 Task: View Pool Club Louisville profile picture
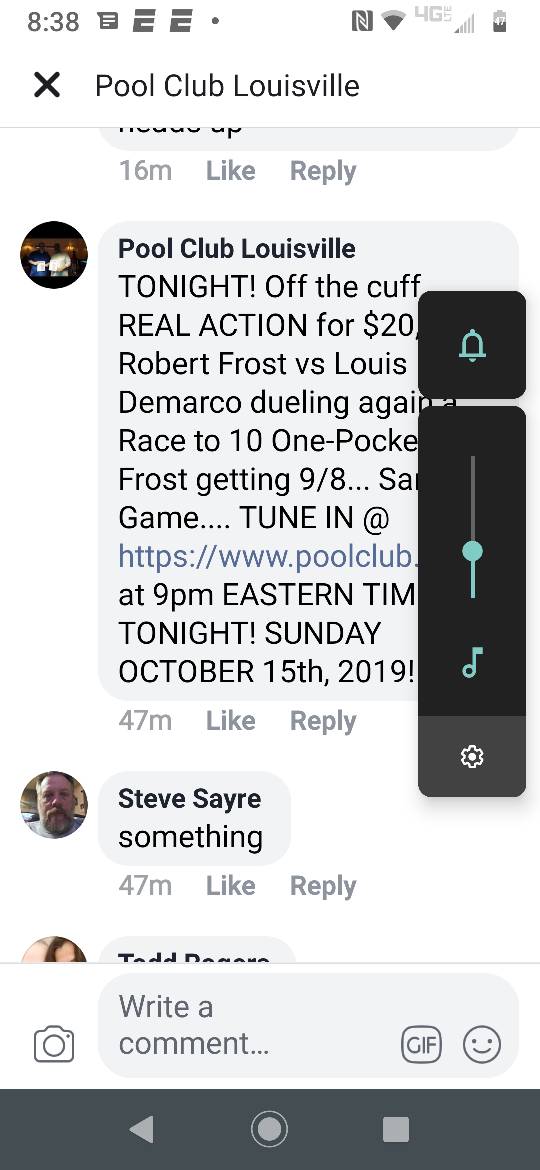54,255
